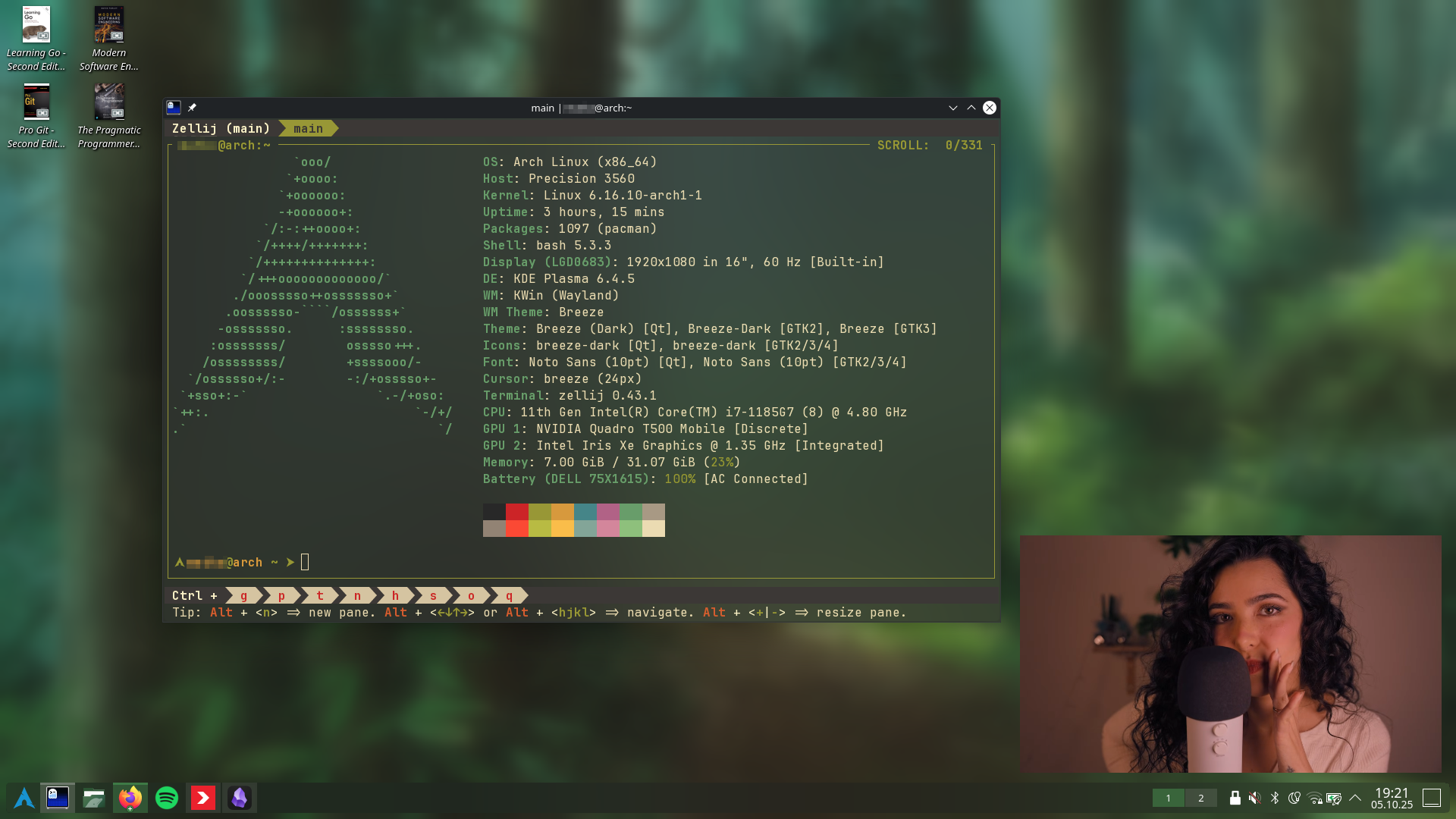Viewport: 1456px width, 819px height.
Task: Select the 'main' tab in Zellij
Action: point(308,129)
